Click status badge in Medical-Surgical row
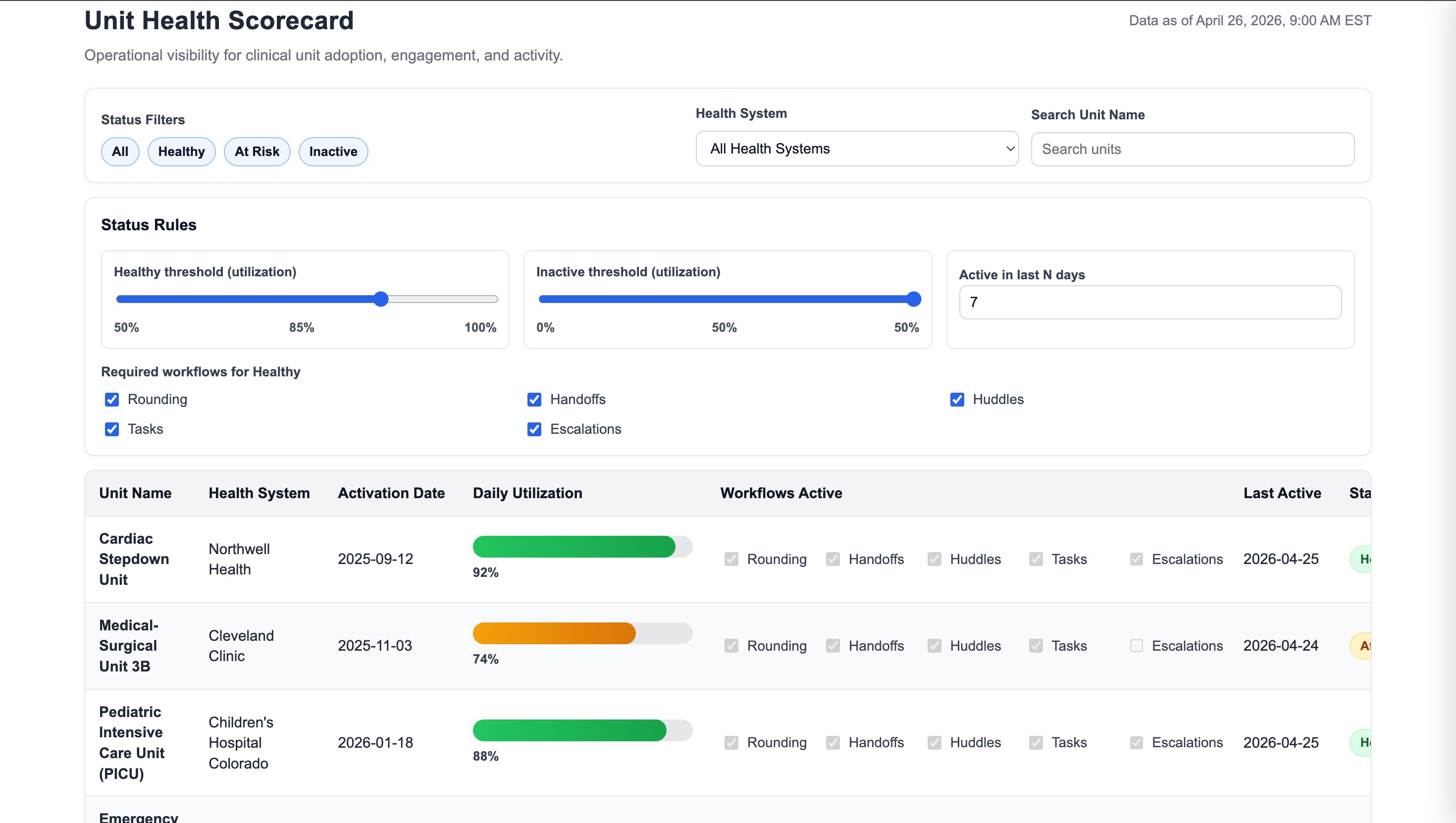The height and width of the screenshot is (823, 1456). (x=1361, y=646)
